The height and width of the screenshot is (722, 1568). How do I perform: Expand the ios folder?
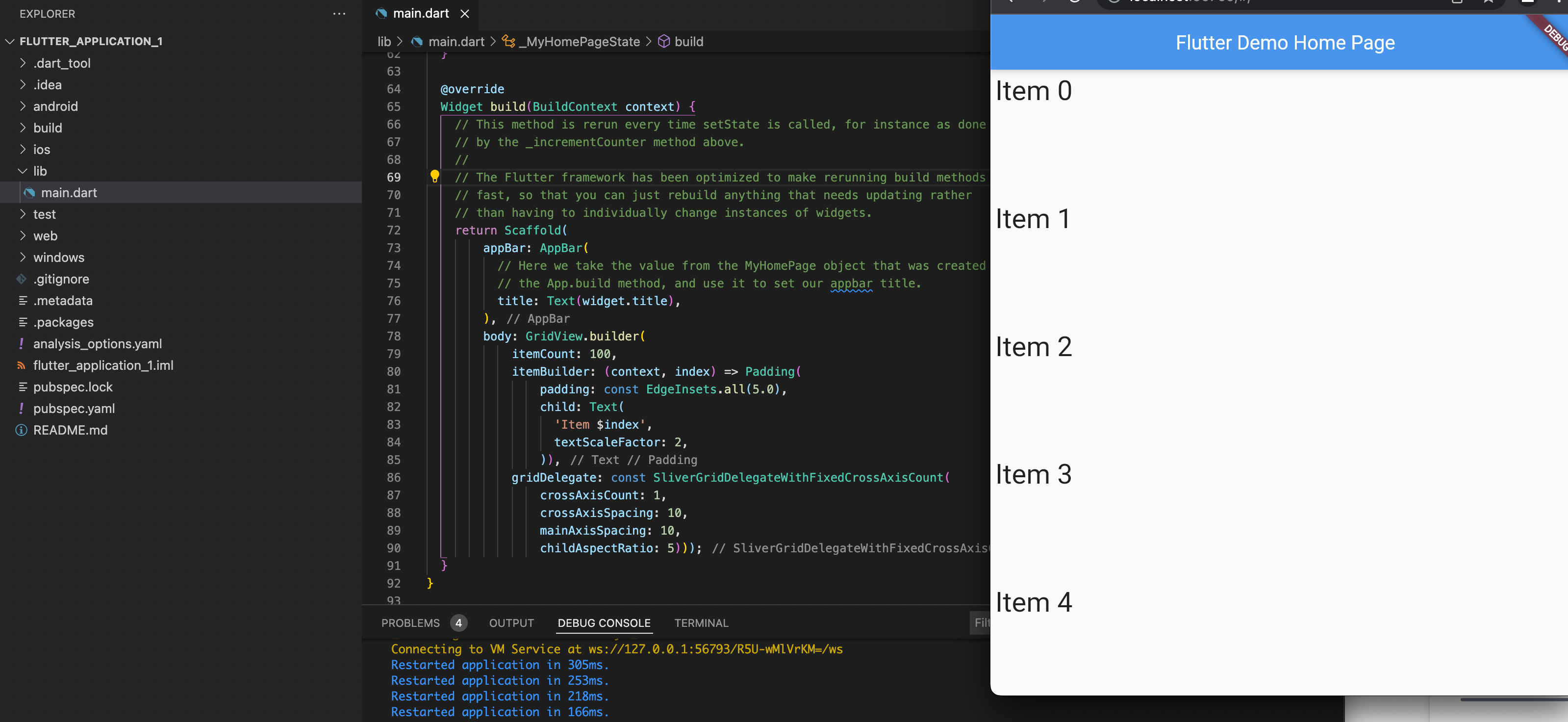[23, 149]
